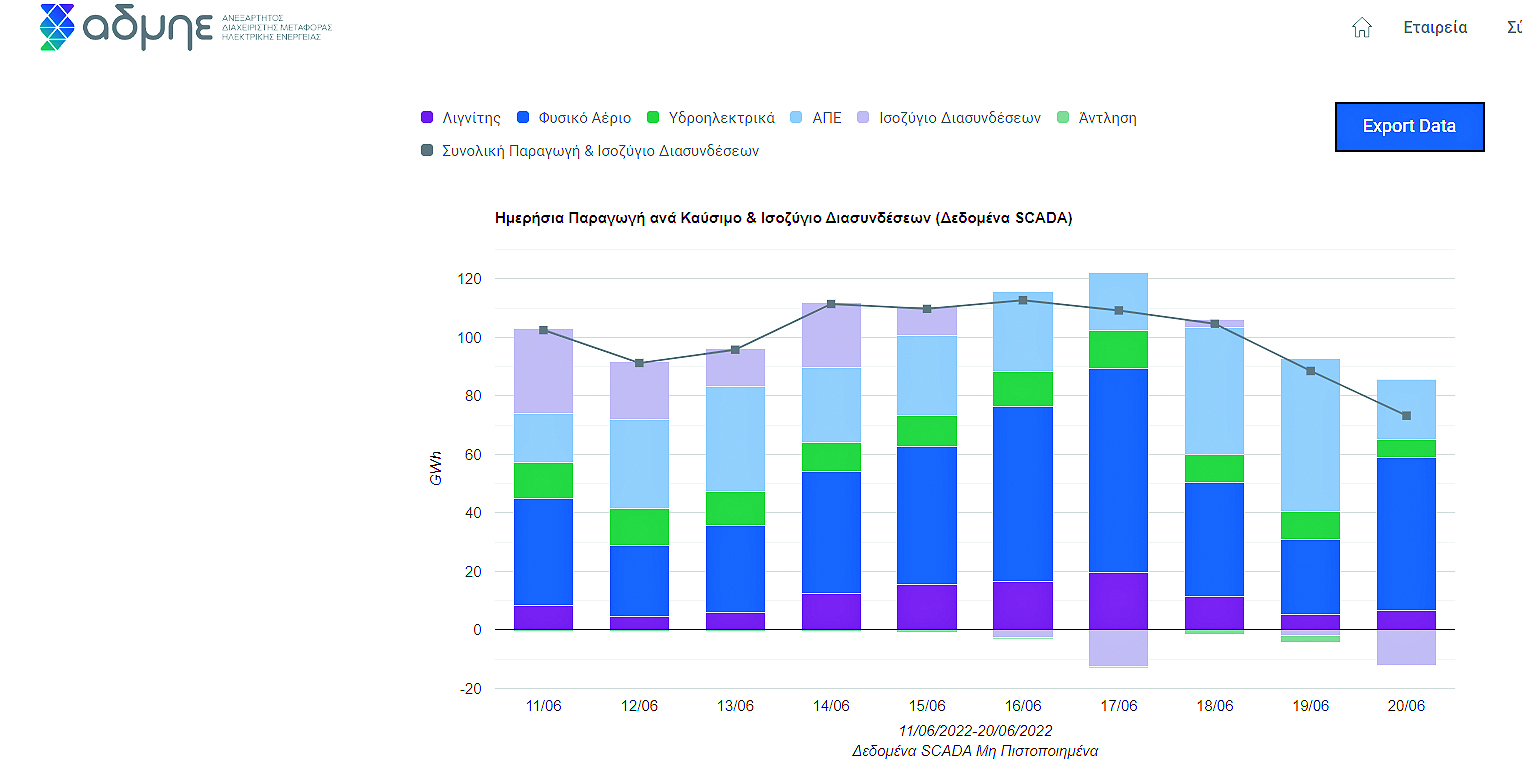Click the 11/06/2022-20/06/2022 date range caption
Viewport: 1522px width, 762px height.
(975, 731)
